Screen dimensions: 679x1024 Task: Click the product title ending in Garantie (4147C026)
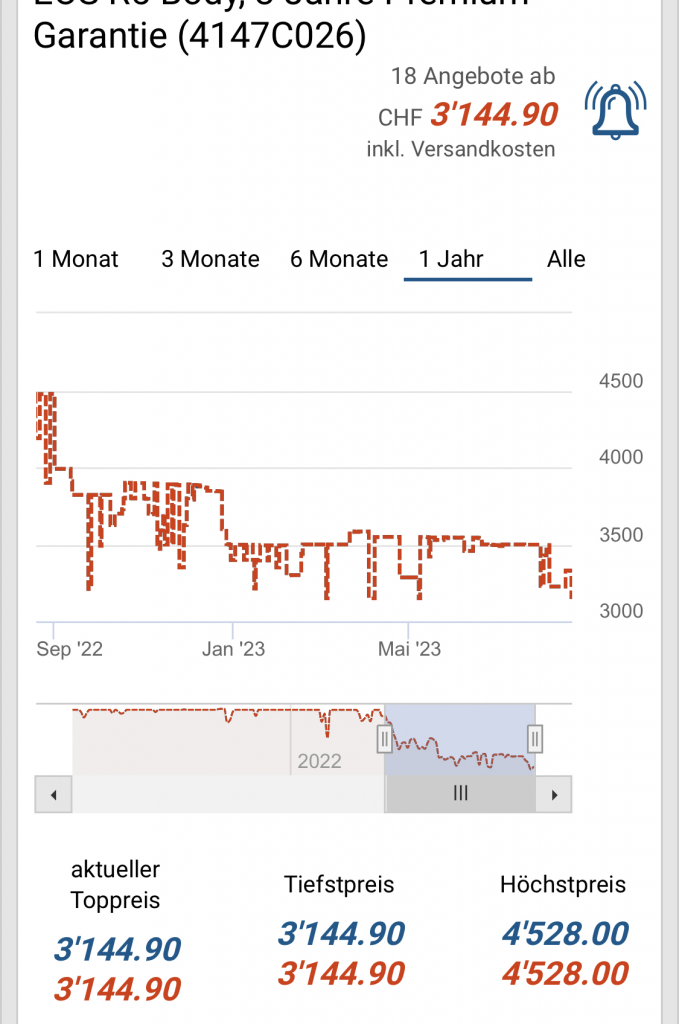tap(200, 36)
